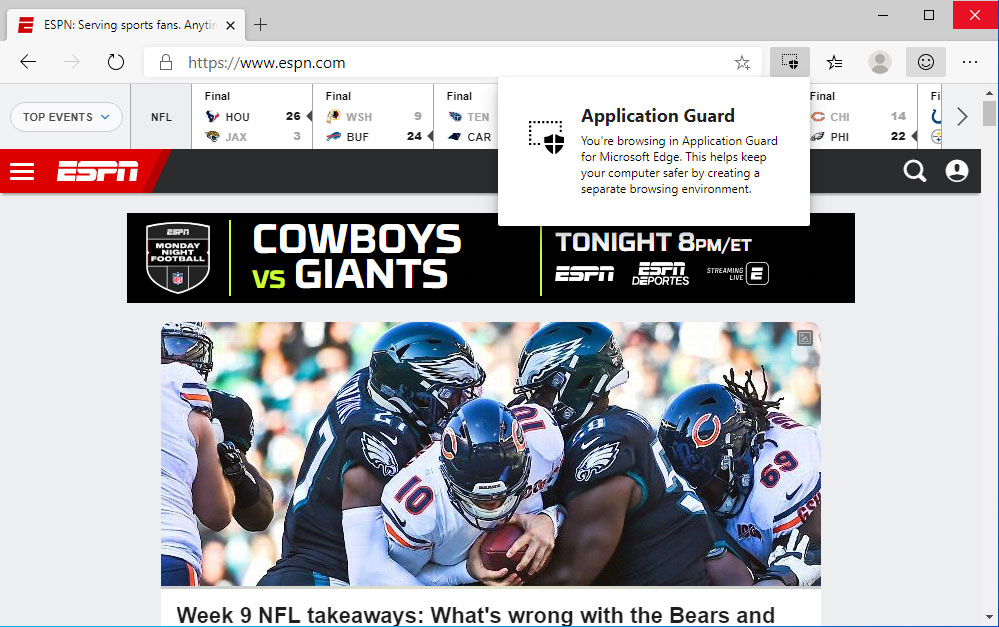Open Settings and more menu
Image resolution: width=999 pixels, height=627 pixels.
point(970,62)
